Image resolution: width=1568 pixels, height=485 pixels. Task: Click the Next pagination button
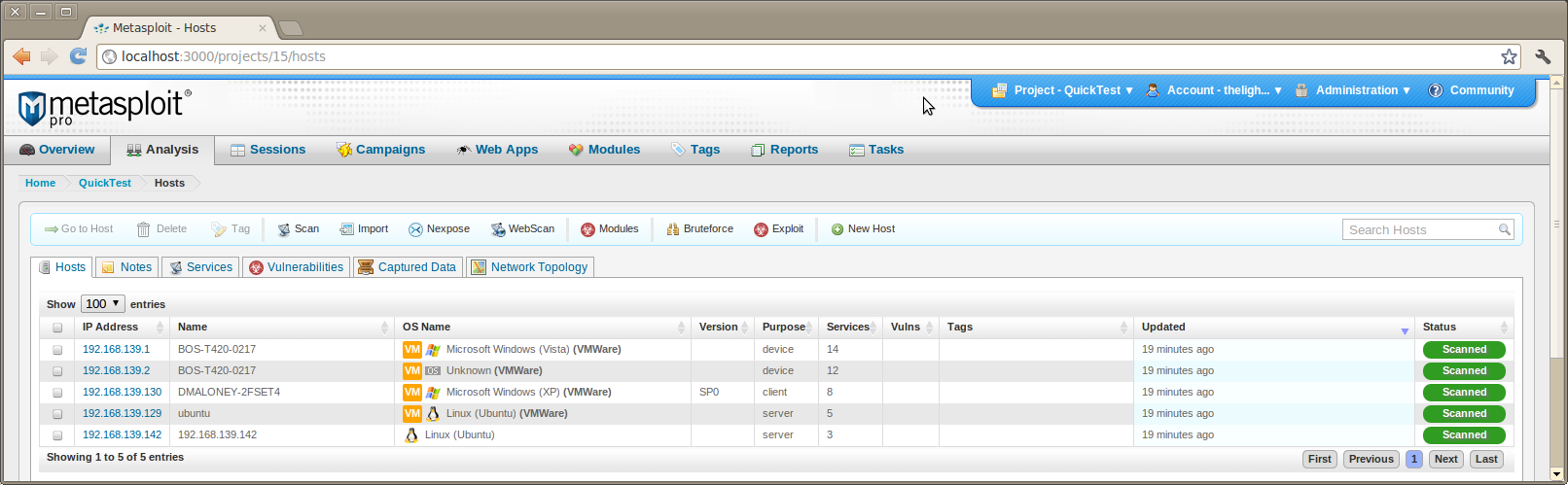coord(1445,459)
